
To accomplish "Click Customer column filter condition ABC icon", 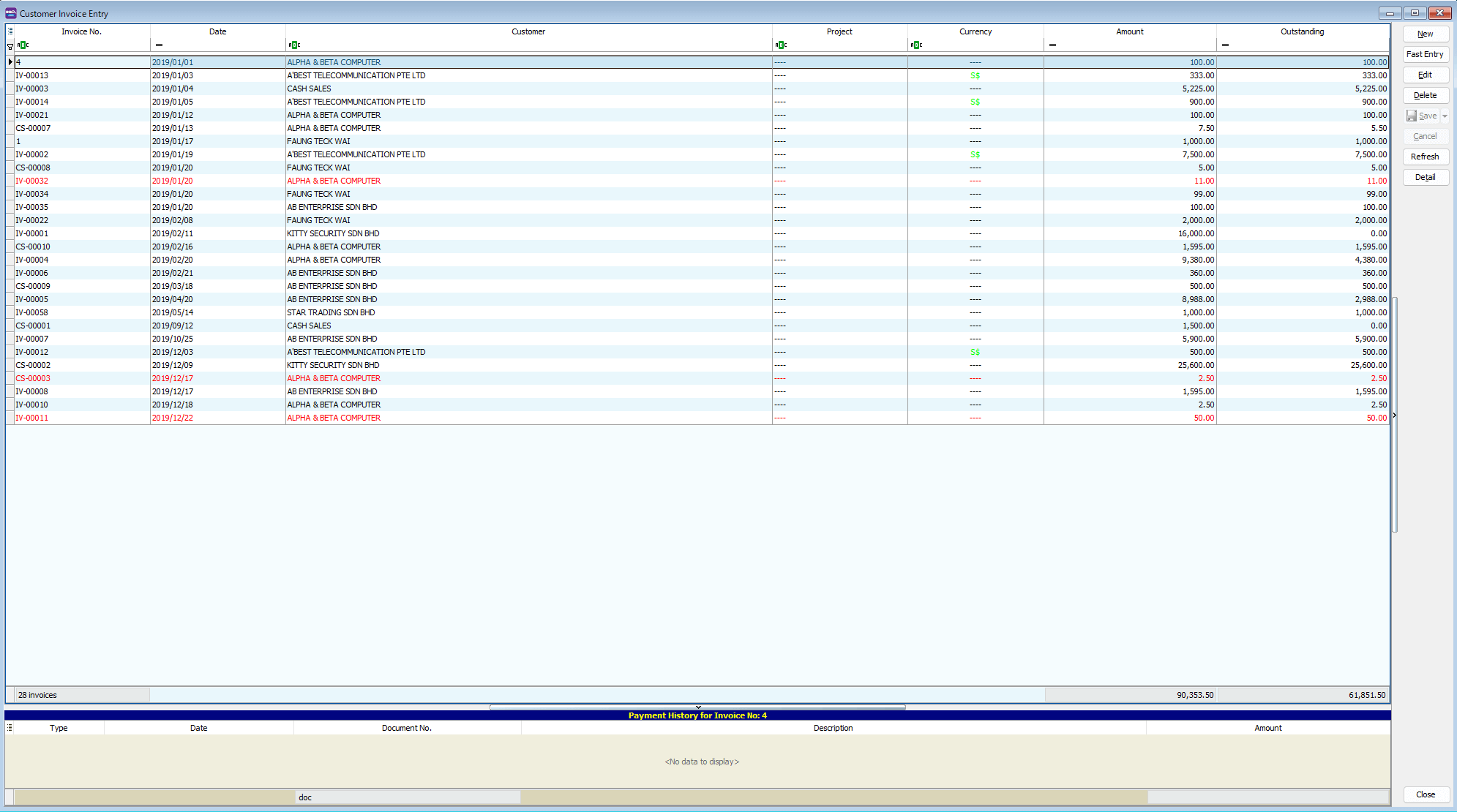I will (294, 45).
